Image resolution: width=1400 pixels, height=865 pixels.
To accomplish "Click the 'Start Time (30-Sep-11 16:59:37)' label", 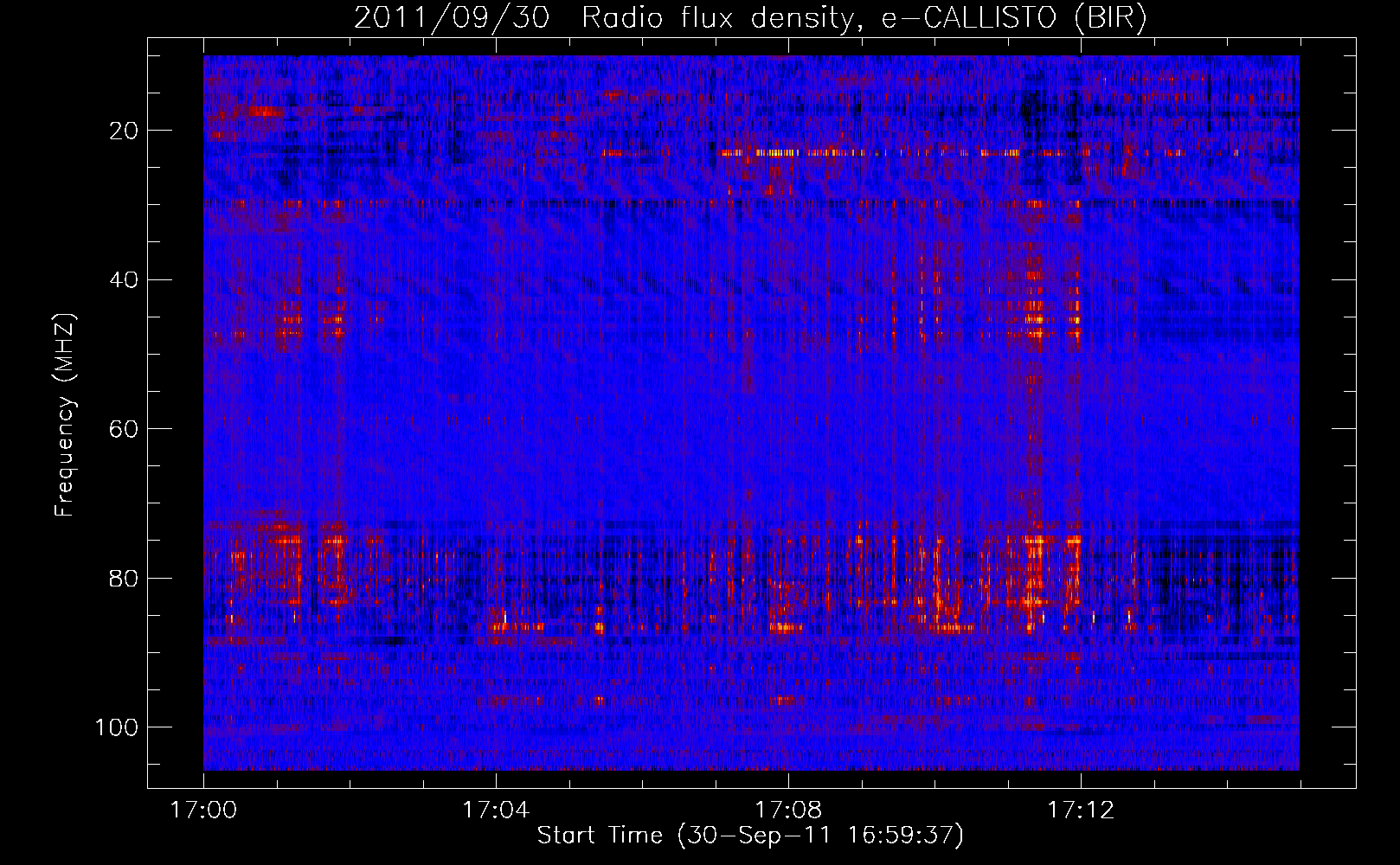I will click(750, 836).
